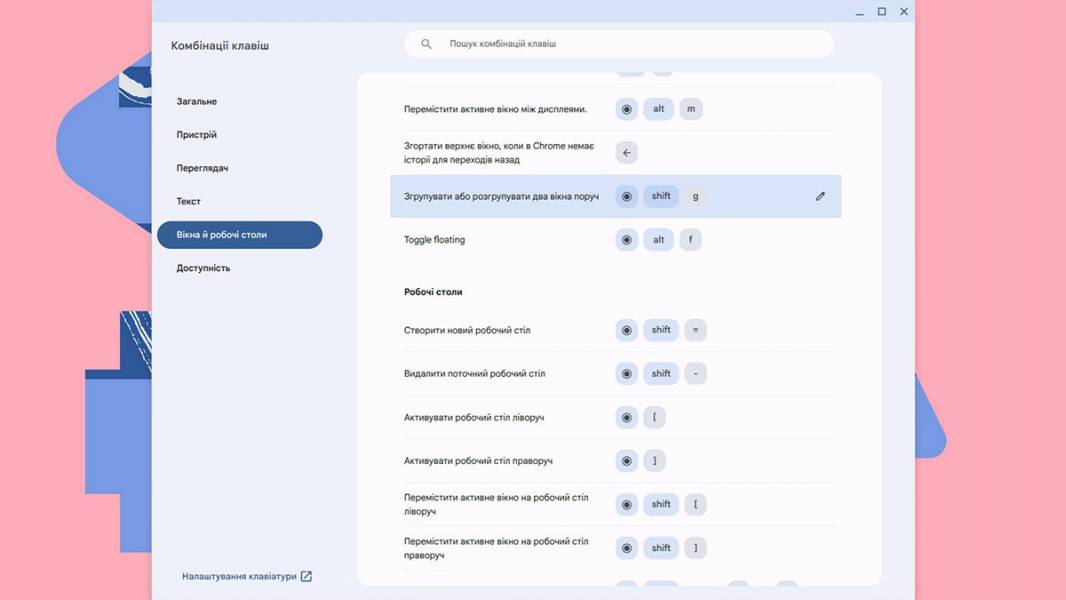Click pencil edit icon for 'Згрупувати або розгрупувати' shortcut
This screenshot has height=600, width=1066.
click(x=820, y=196)
